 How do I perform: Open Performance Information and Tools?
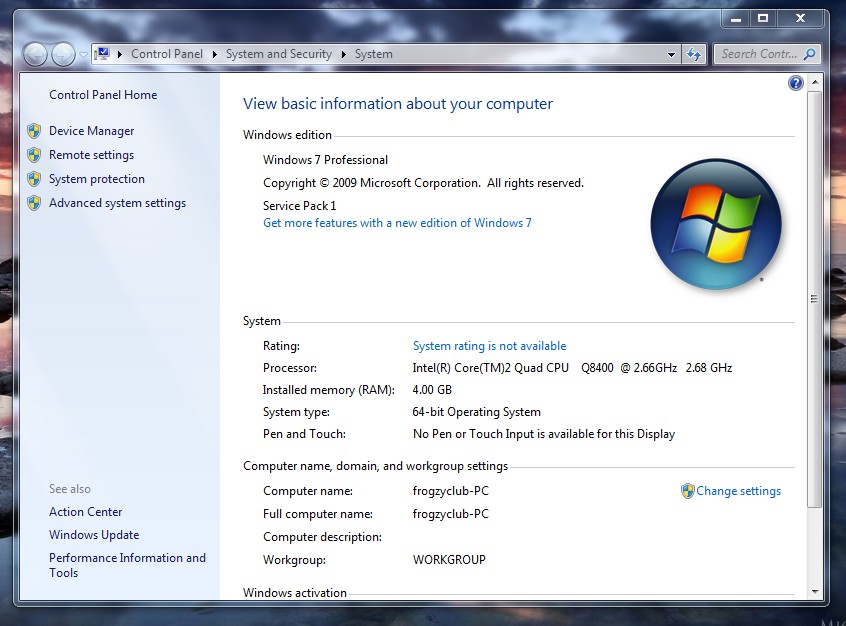point(127,566)
